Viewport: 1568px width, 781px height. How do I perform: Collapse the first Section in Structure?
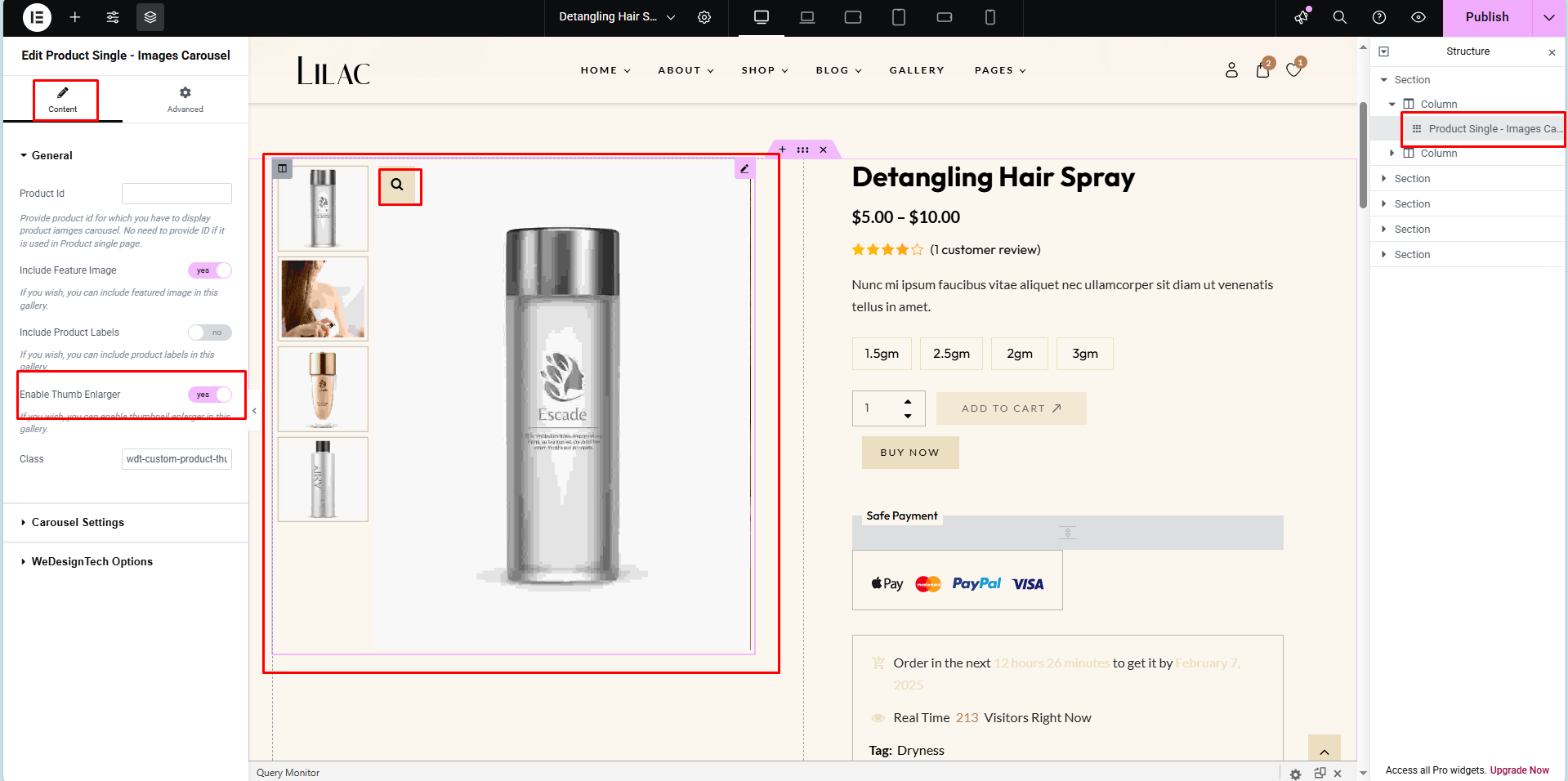coord(1384,80)
